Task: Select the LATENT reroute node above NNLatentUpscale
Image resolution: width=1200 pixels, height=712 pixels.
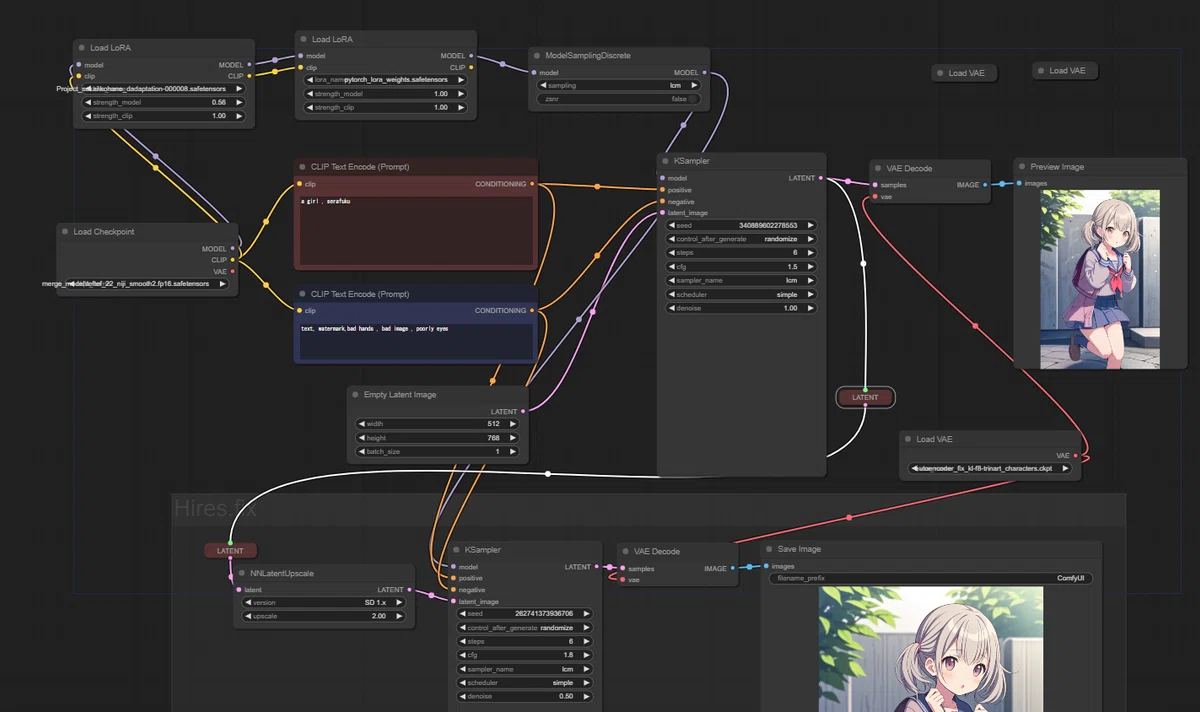Action: [230, 550]
